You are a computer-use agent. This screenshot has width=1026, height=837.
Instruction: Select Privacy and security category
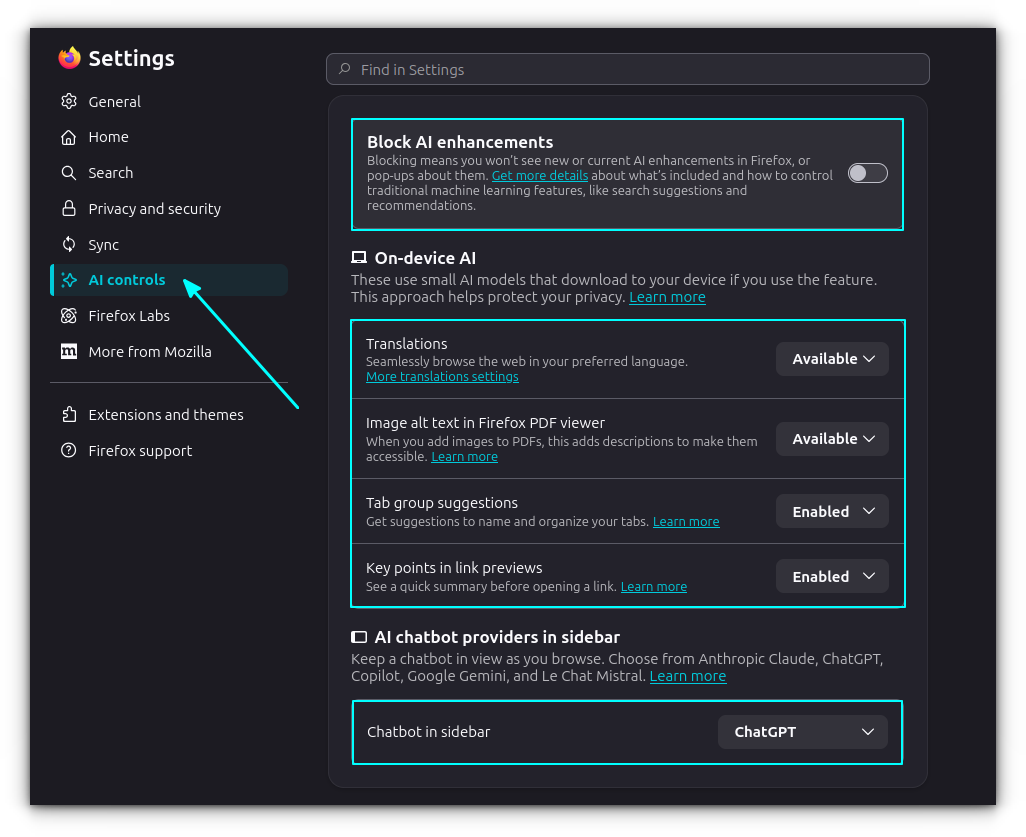pyautogui.click(x=169, y=209)
